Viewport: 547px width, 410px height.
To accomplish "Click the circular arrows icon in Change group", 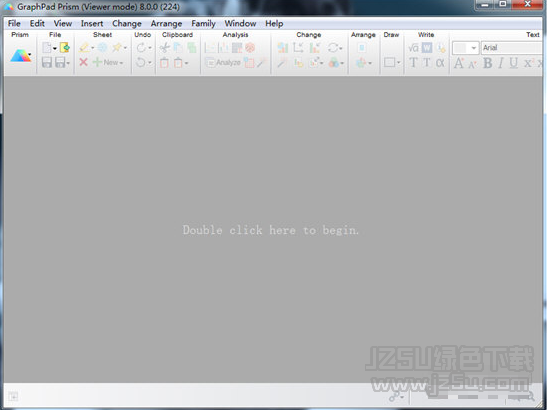I will (333, 47).
